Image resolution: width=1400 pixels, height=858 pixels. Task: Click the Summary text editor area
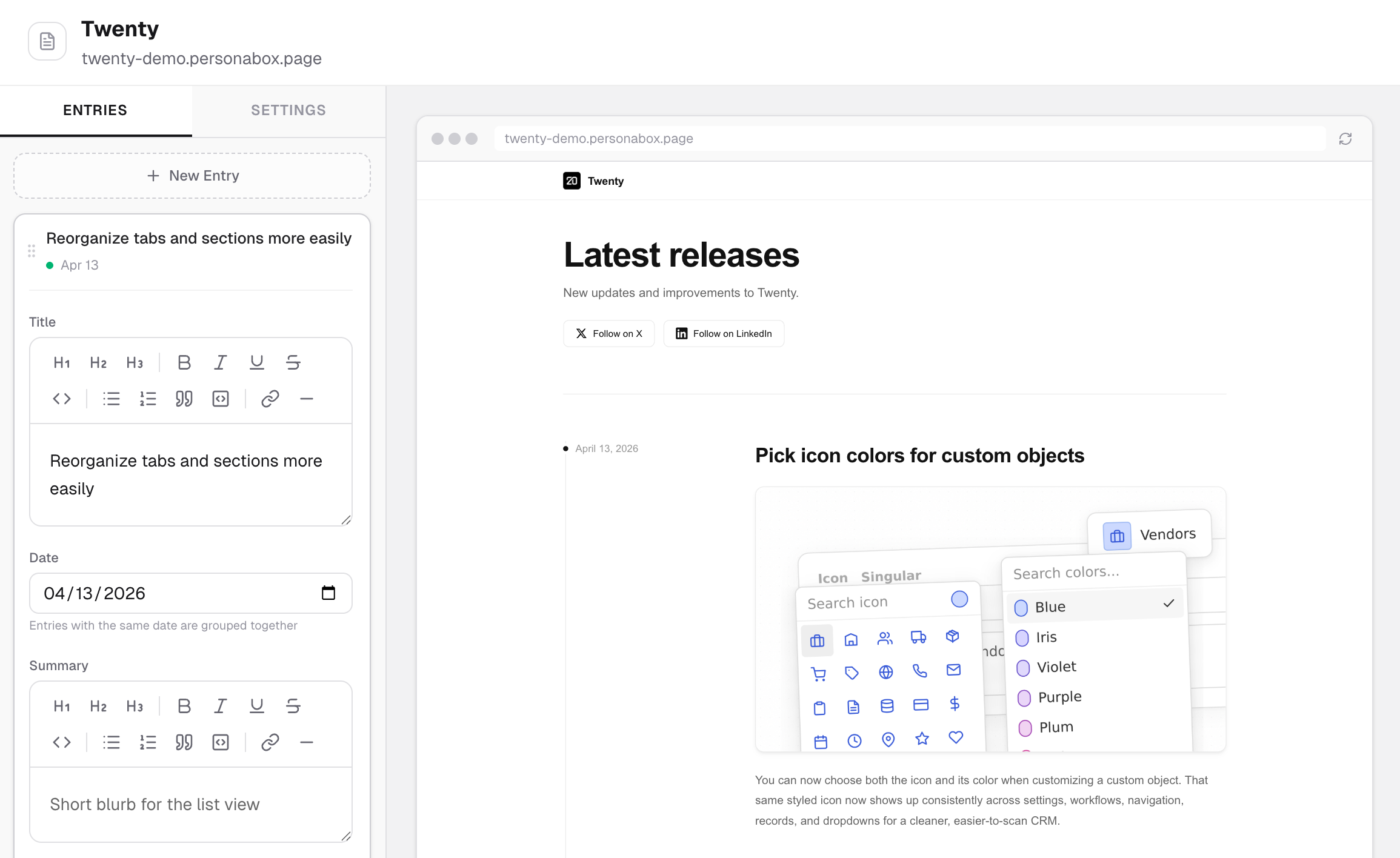click(191, 804)
